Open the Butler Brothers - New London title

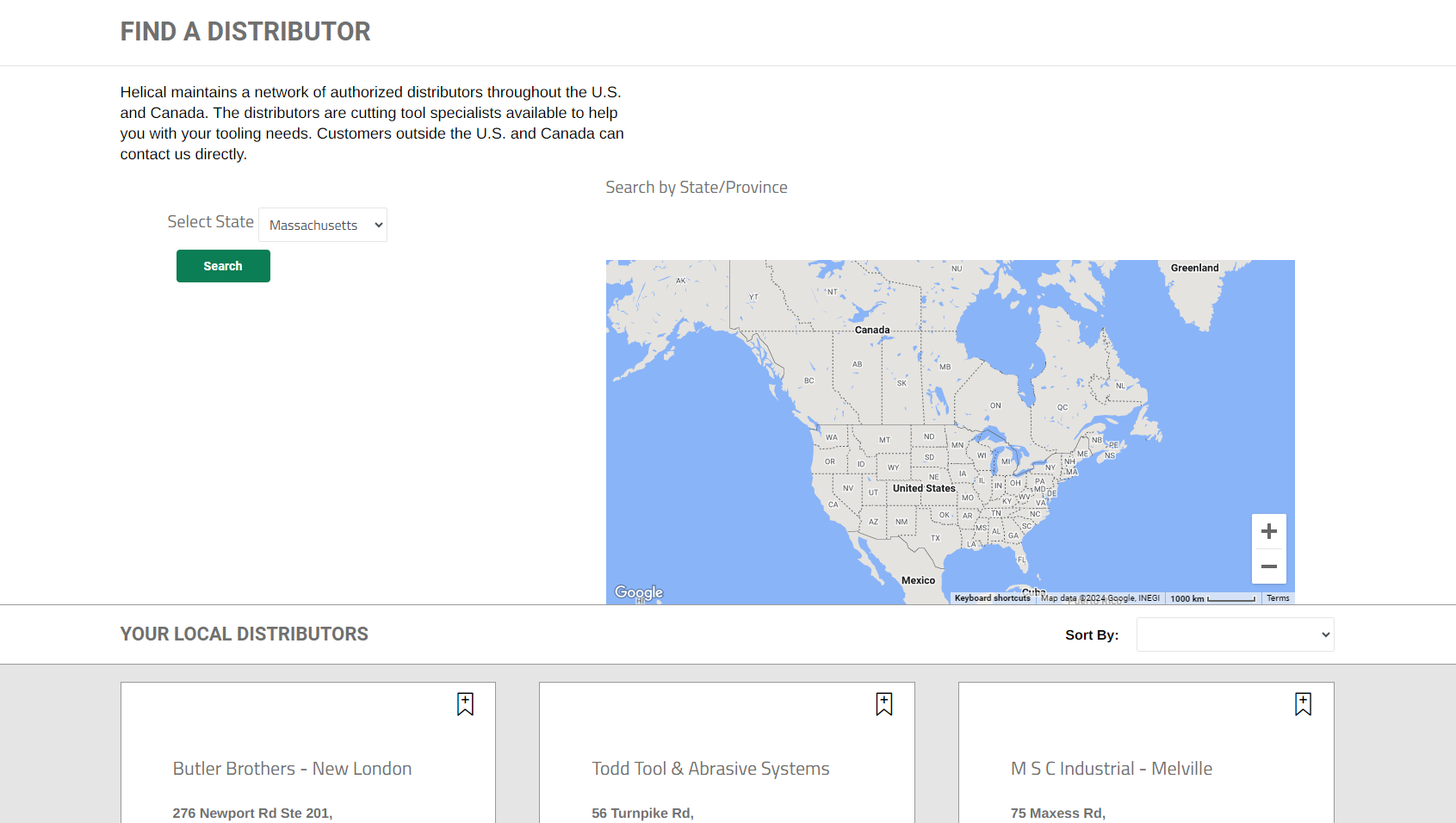tap(292, 769)
